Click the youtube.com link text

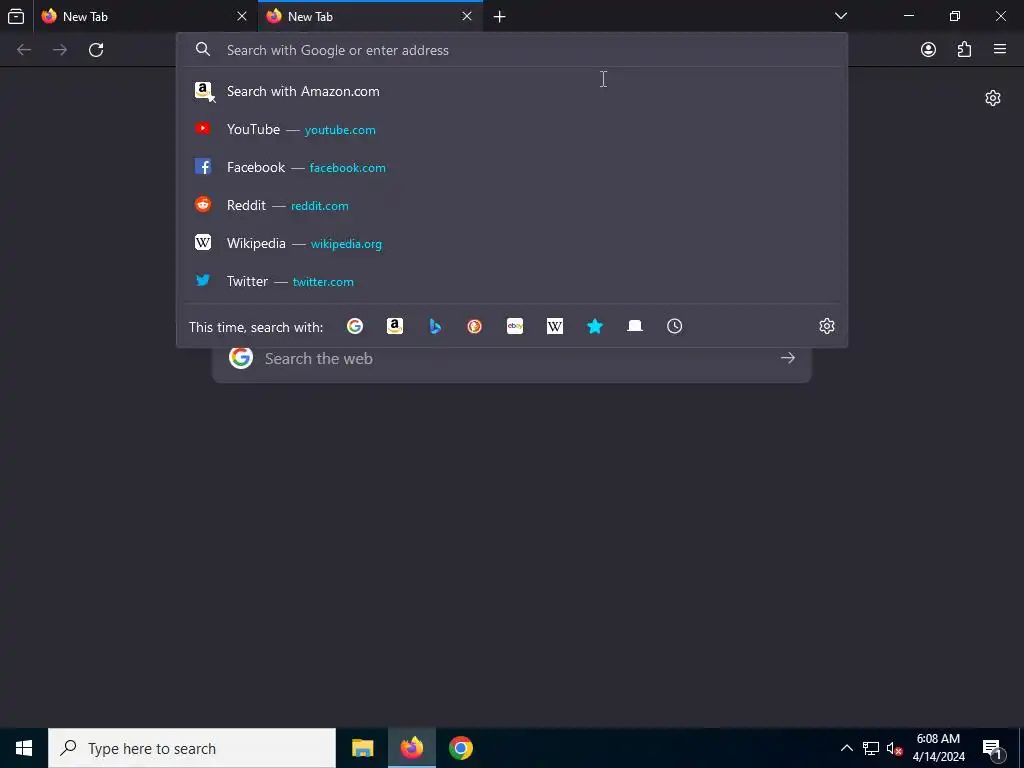click(340, 130)
